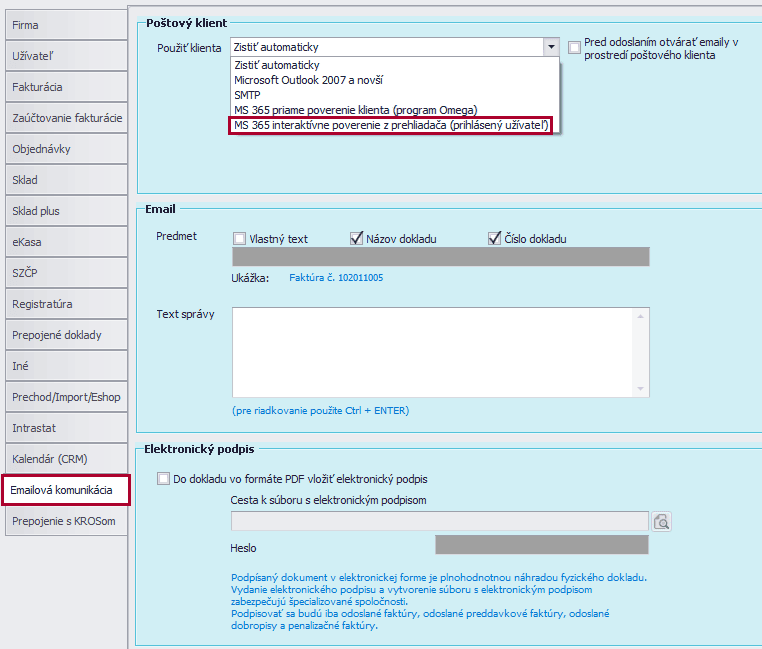The height and width of the screenshot is (649, 762).
Task: Open the Prechod/Import/Eshop tab
Action: pyautogui.click(x=66, y=397)
